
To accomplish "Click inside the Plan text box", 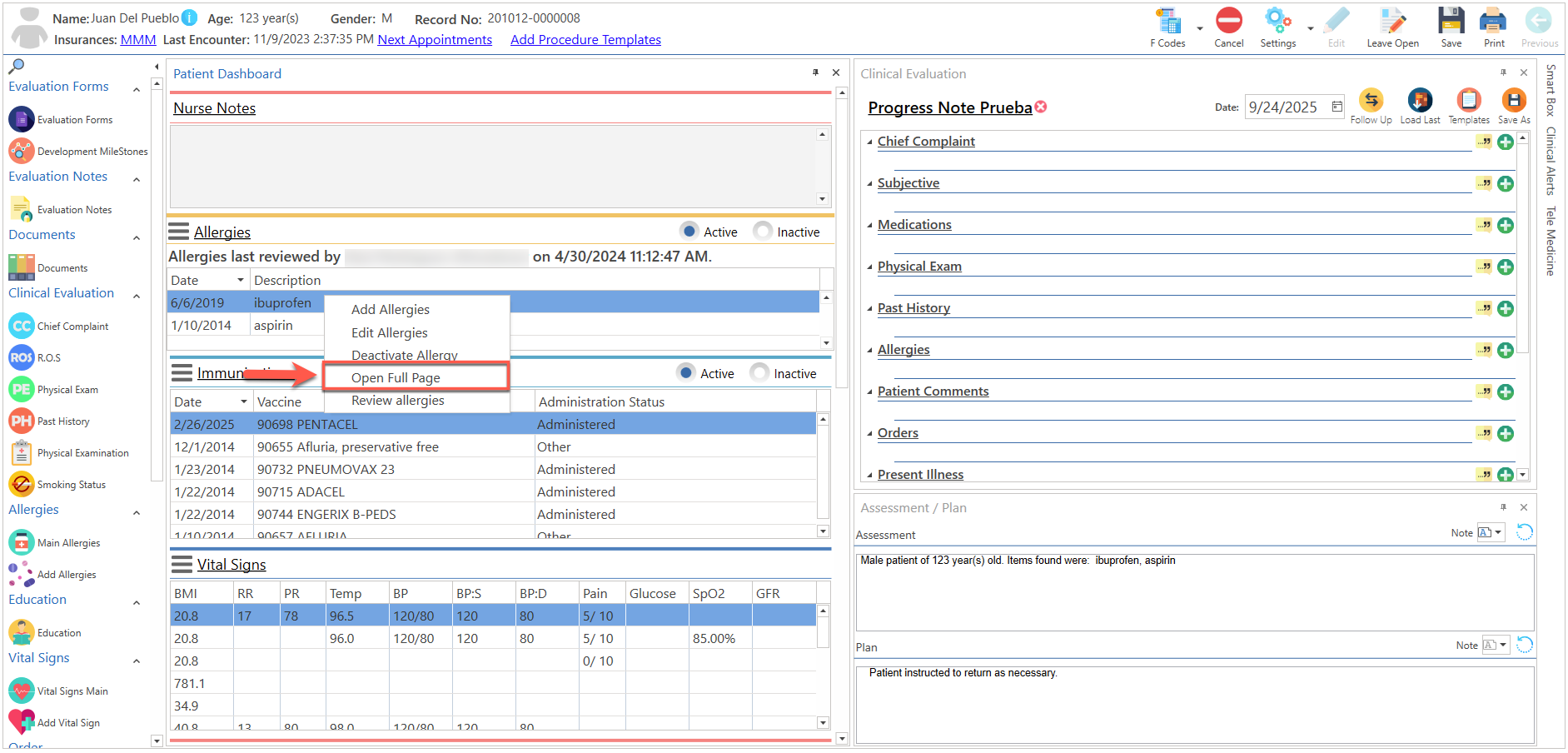I will (x=1195, y=705).
